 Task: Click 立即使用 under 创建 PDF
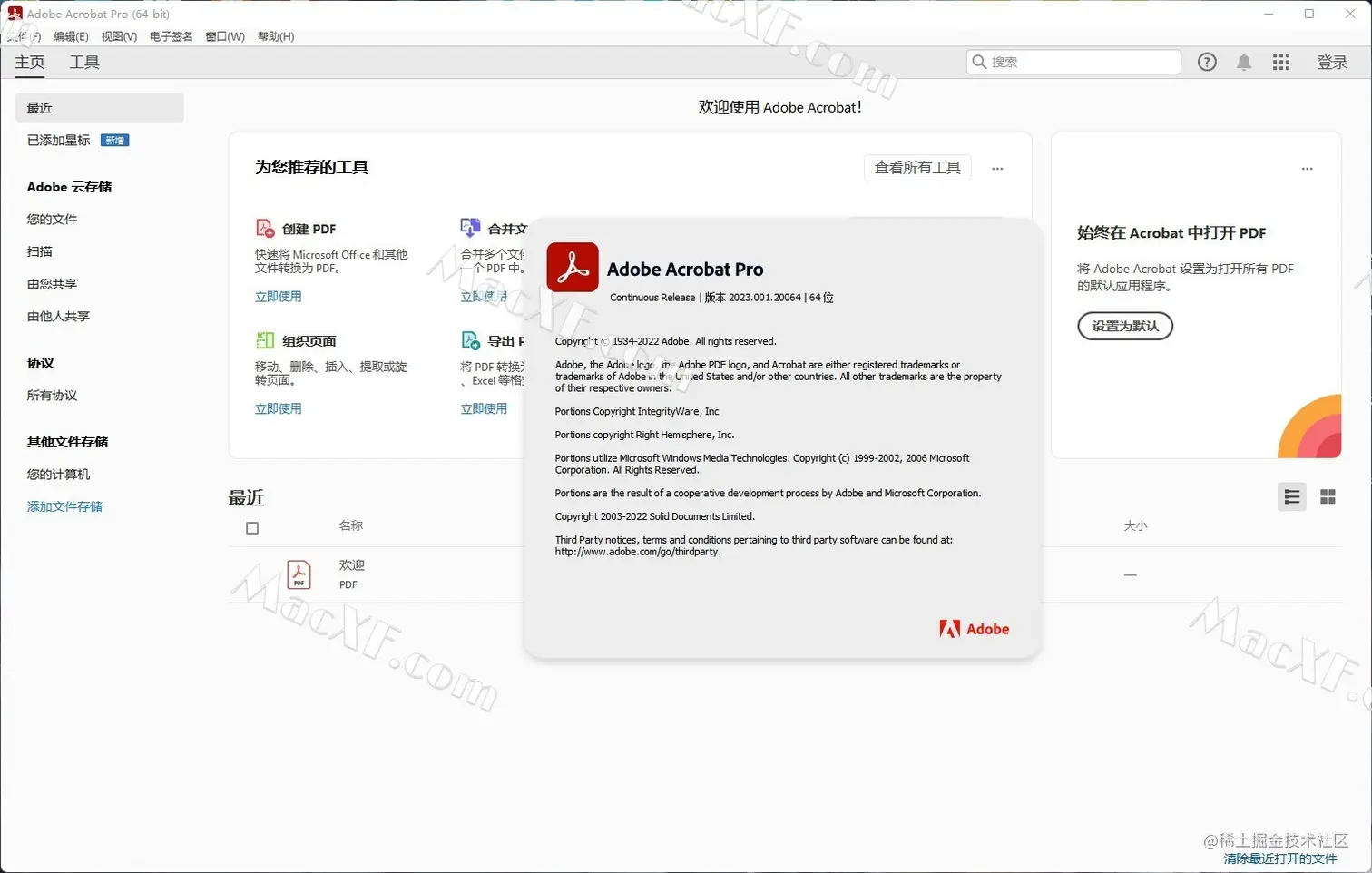pos(278,297)
